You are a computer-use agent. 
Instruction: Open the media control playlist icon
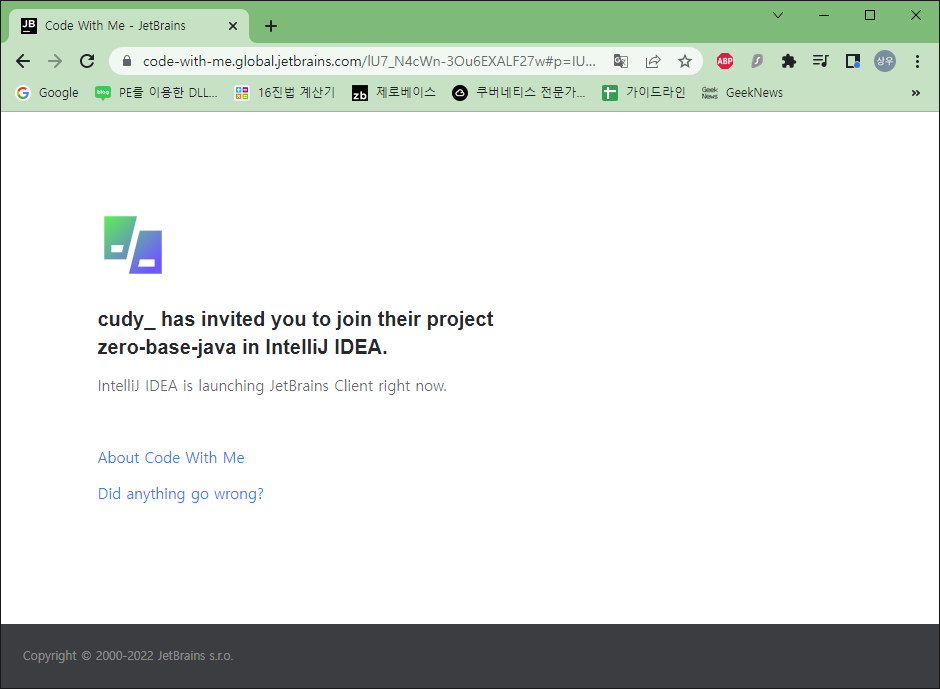(821, 61)
